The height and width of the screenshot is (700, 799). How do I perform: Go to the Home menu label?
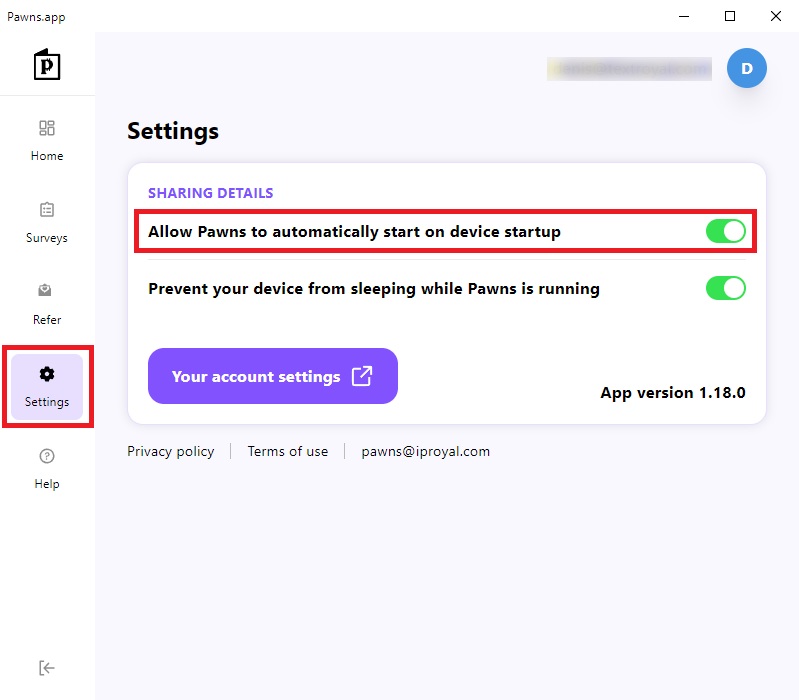pyautogui.click(x=47, y=156)
